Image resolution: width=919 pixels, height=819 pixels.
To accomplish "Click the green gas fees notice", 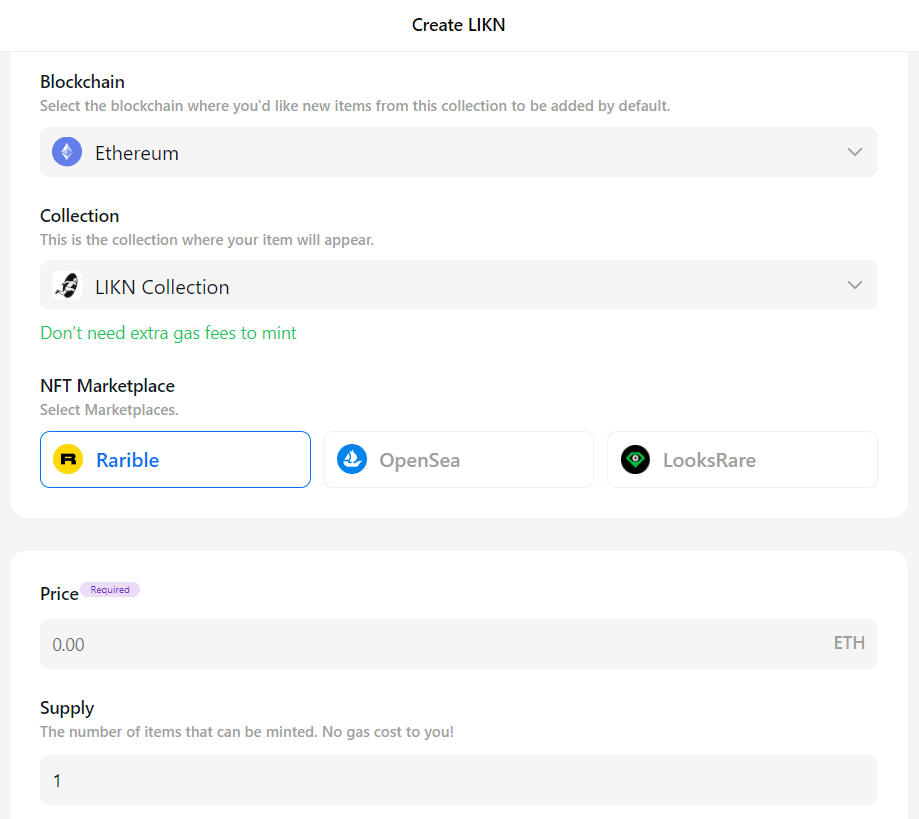I will pyautogui.click(x=168, y=333).
